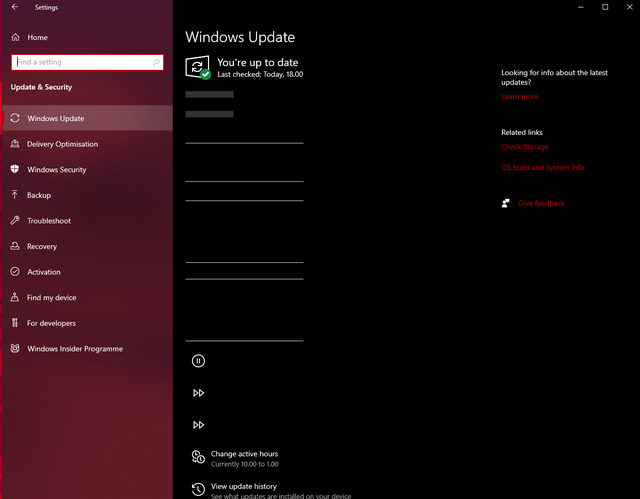Open For developers page
This screenshot has height=499, width=640.
87,323
